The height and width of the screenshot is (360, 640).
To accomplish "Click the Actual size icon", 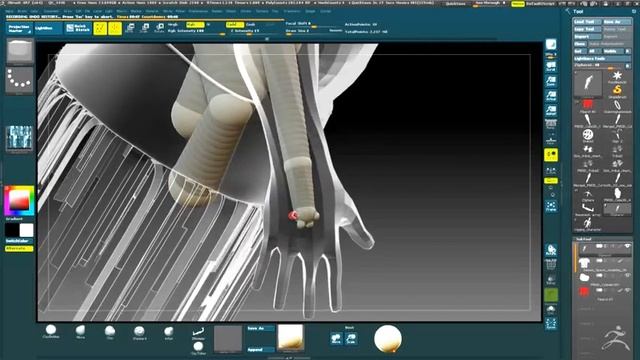I will [x=551, y=96].
